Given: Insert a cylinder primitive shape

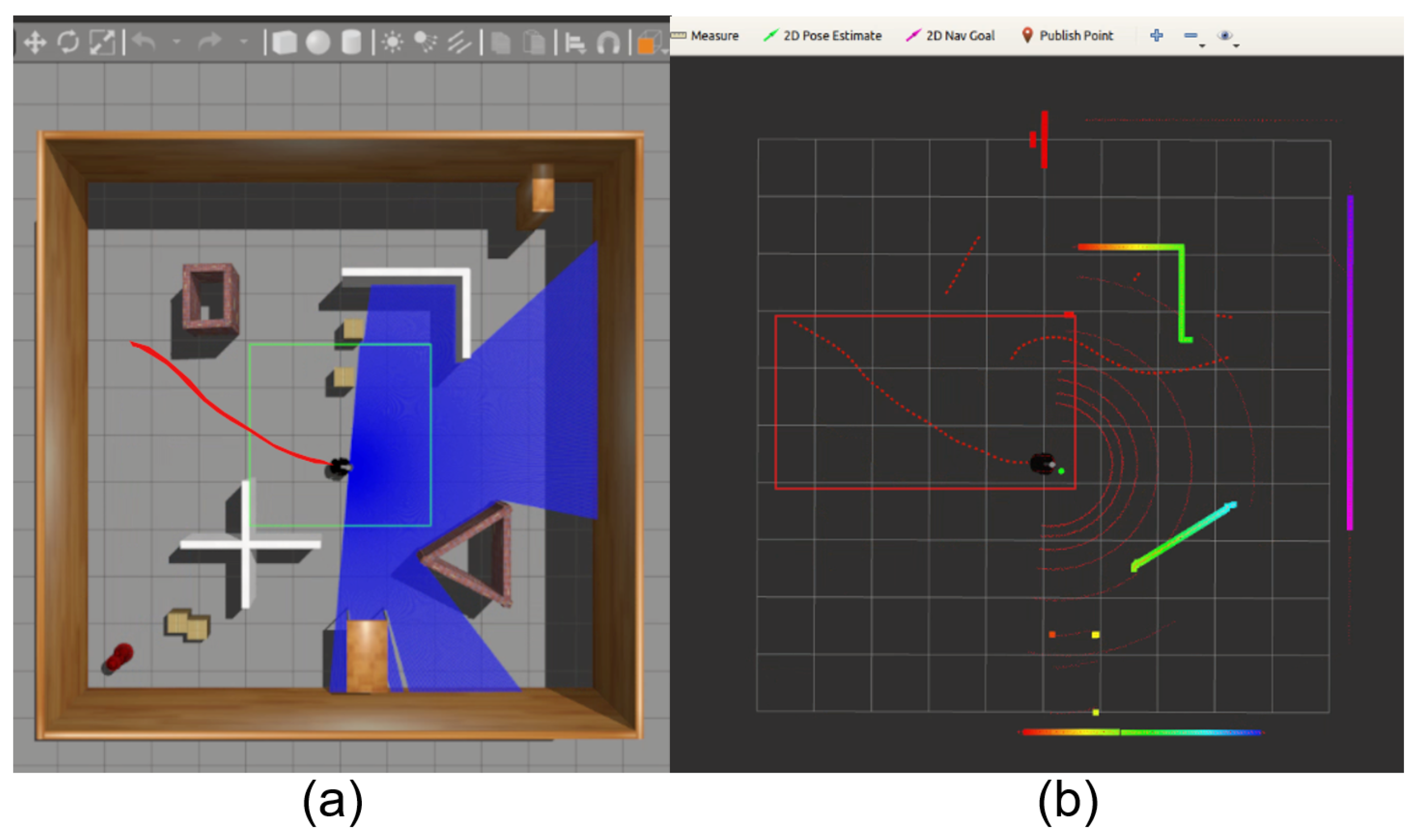Looking at the screenshot, I should coord(351,43).
